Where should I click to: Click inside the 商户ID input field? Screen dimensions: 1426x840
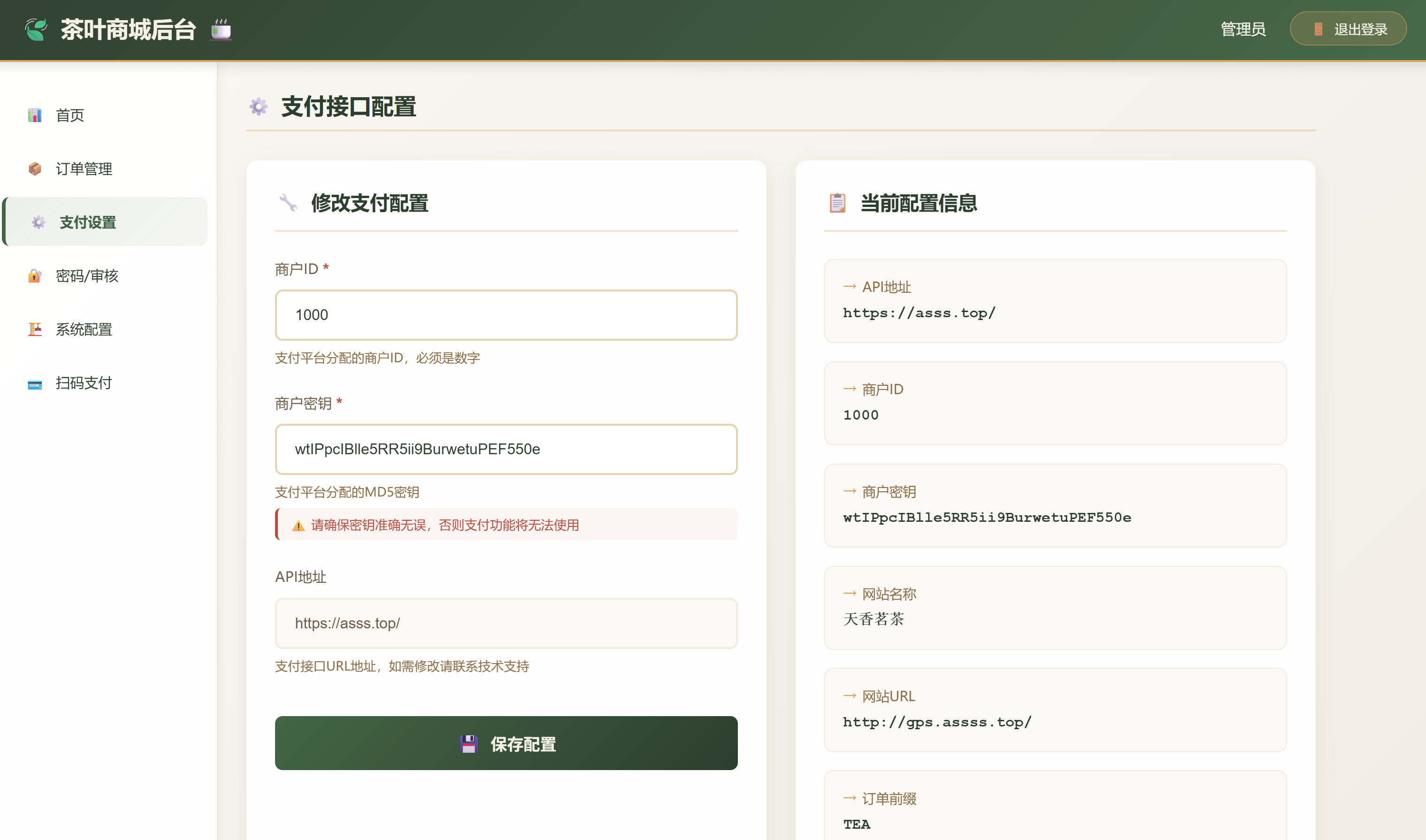click(506, 315)
